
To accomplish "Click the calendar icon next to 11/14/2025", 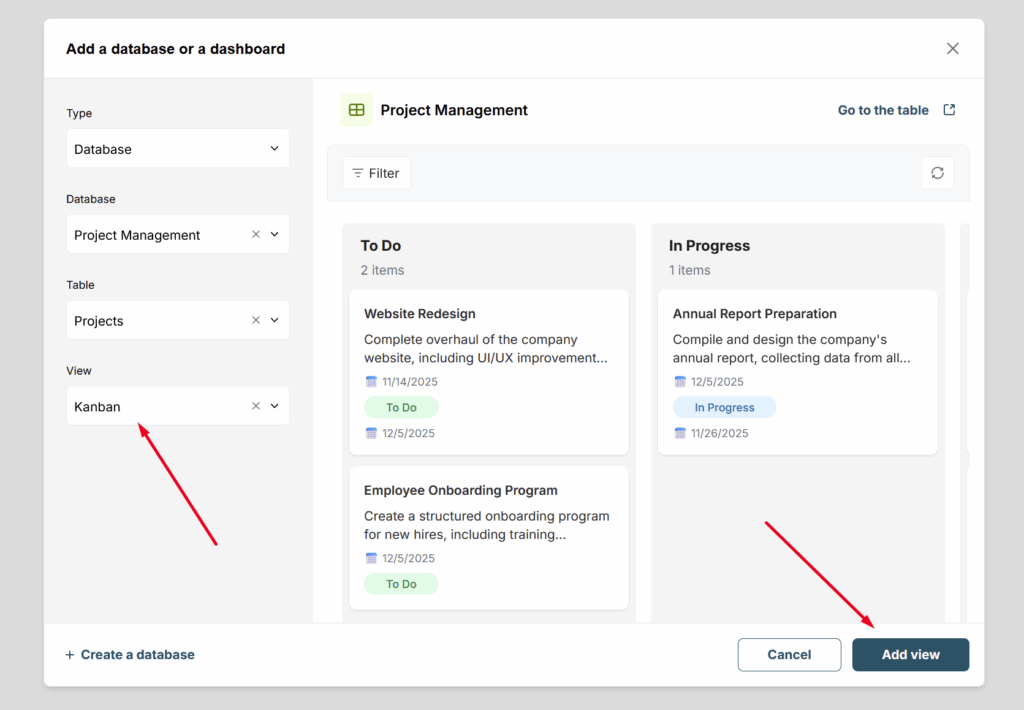I will click(372, 382).
